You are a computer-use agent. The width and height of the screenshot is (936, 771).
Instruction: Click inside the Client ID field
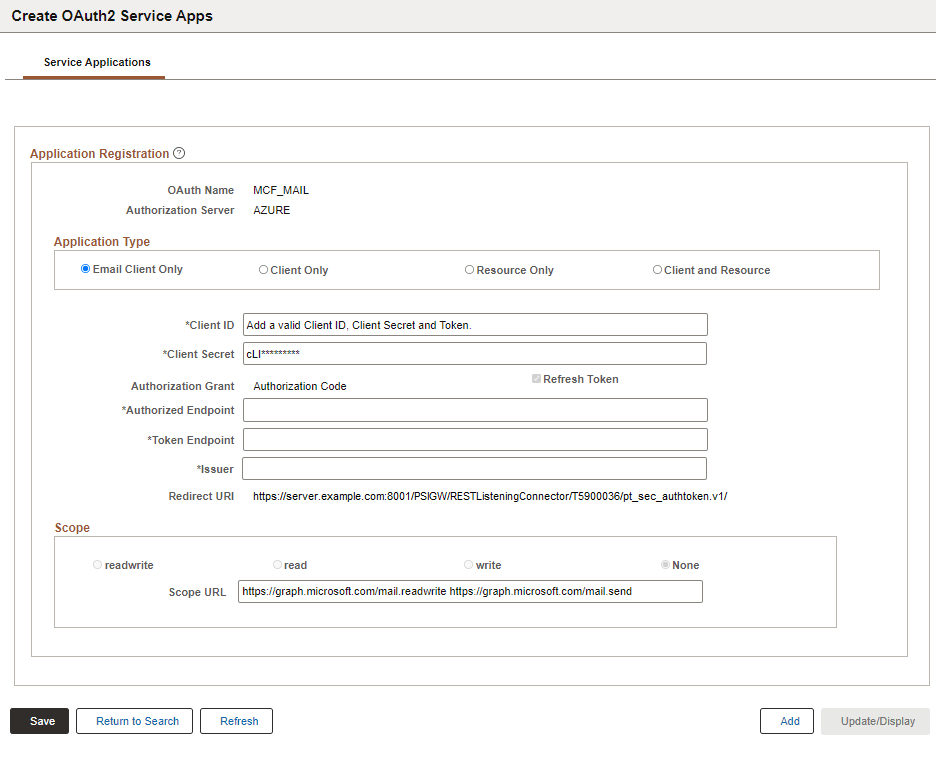pyautogui.click(x=474, y=324)
